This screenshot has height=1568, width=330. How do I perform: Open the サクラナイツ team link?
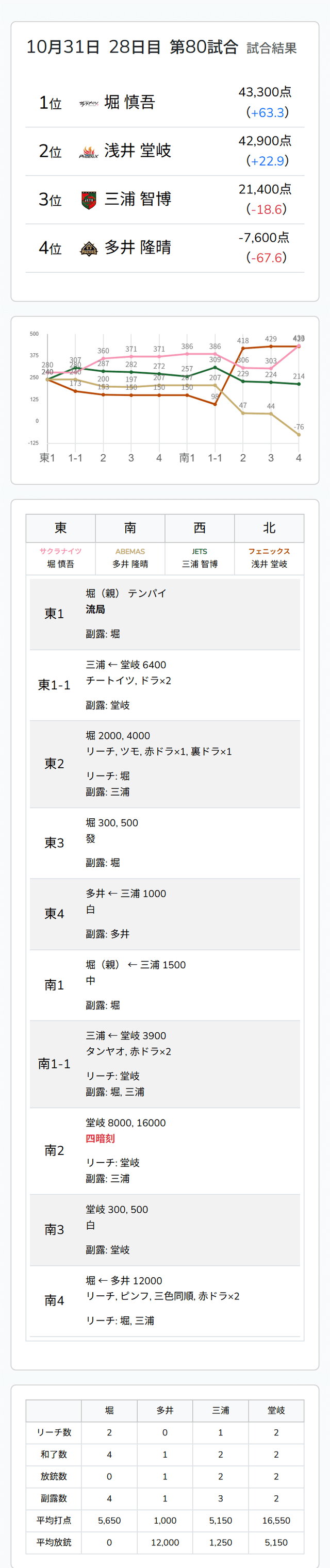pos(60,551)
